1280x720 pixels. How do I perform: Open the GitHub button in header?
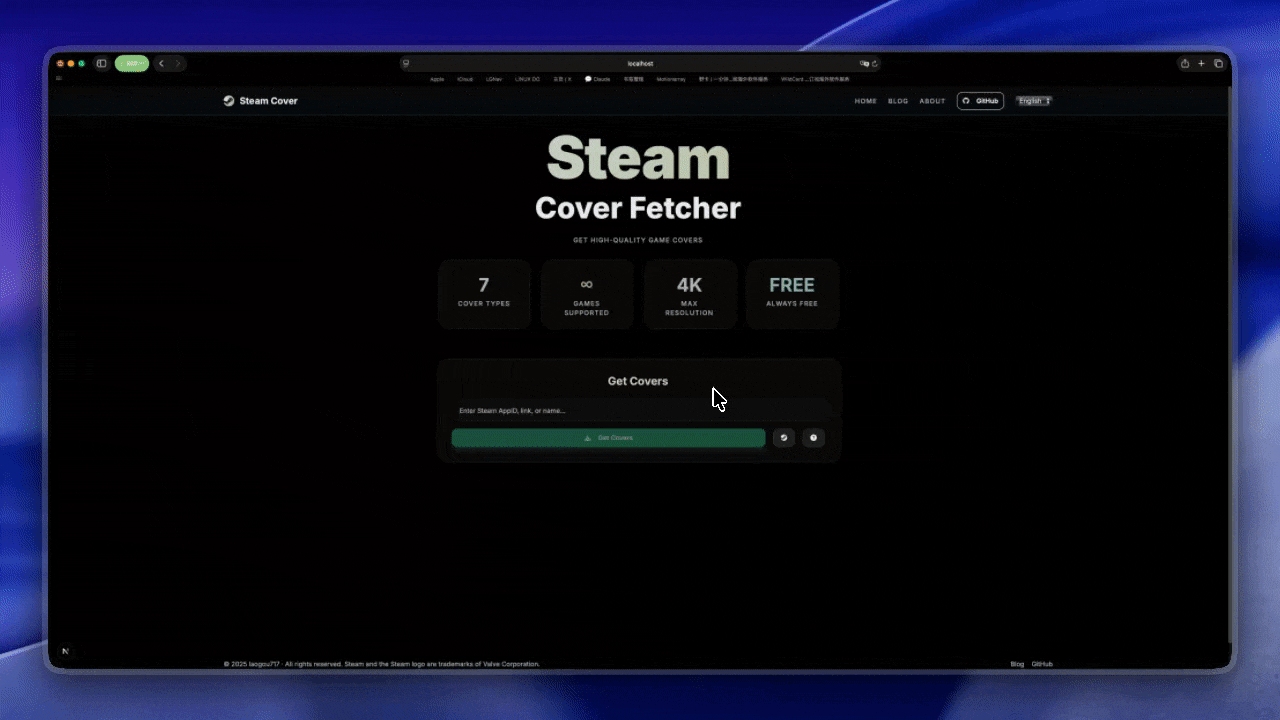click(x=980, y=101)
